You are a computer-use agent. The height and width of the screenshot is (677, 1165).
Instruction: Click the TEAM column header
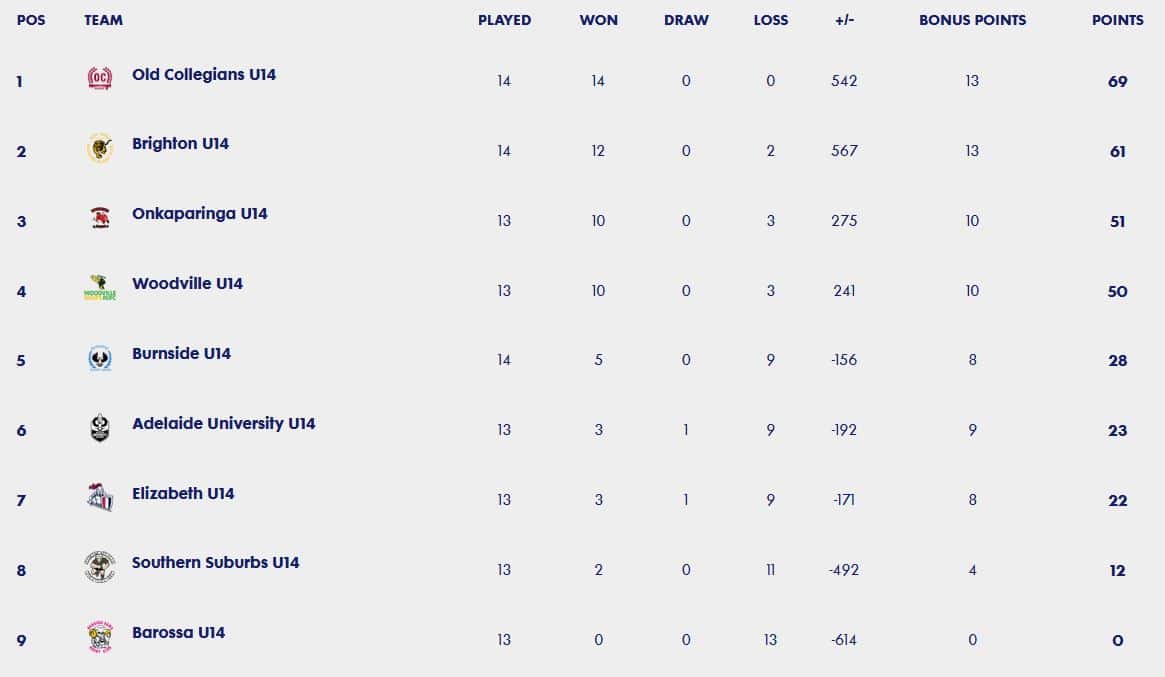click(103, 20)
